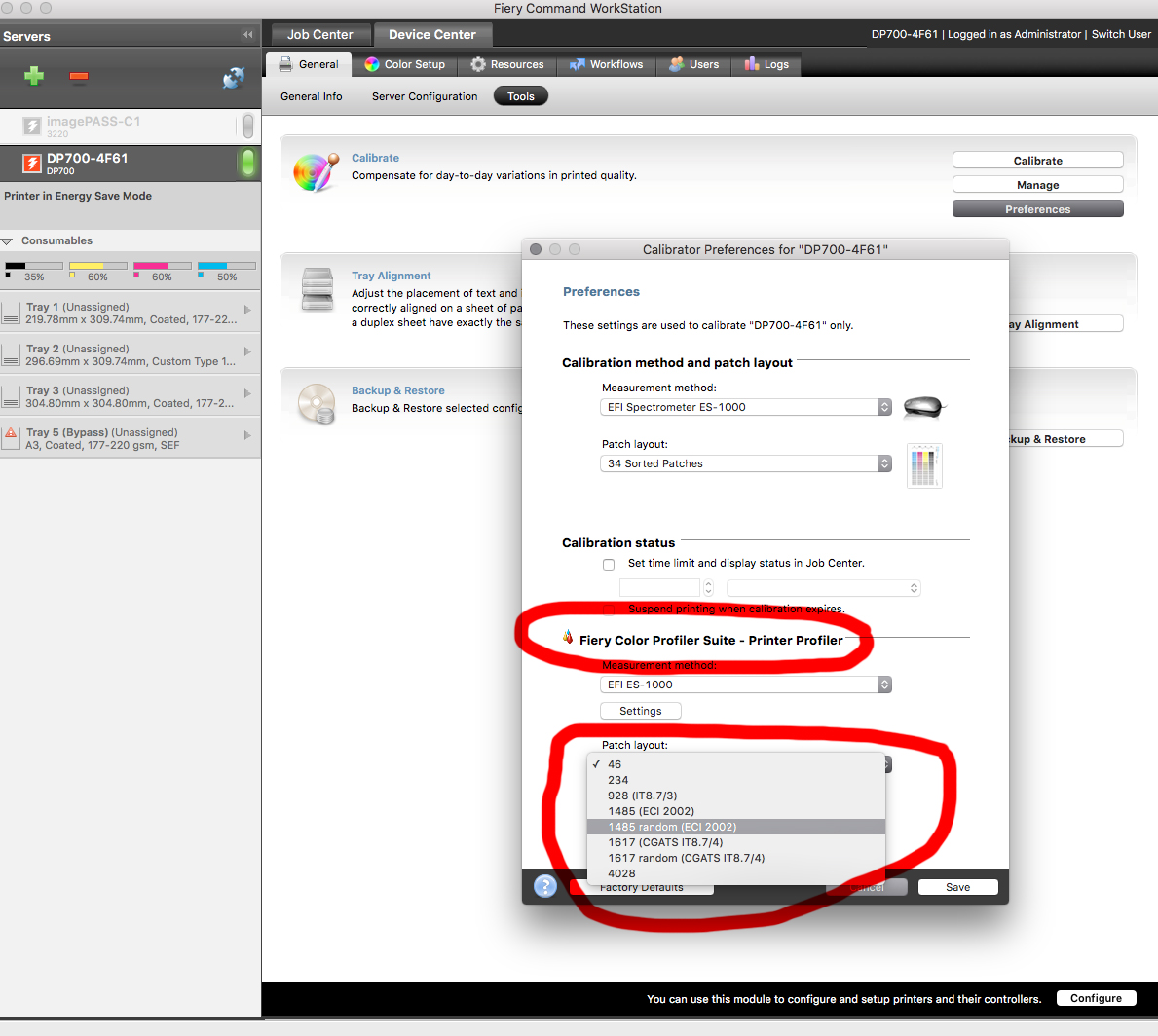The height and width of the screenshot is (1036, 1158).
Task: Click the DP700-4F61 Fiery server icon
Action: (x=32, y=164)
